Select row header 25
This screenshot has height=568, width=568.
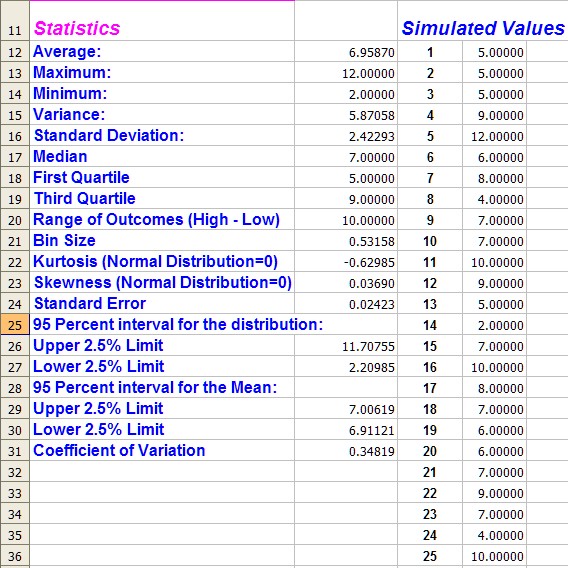click(15, 325)
